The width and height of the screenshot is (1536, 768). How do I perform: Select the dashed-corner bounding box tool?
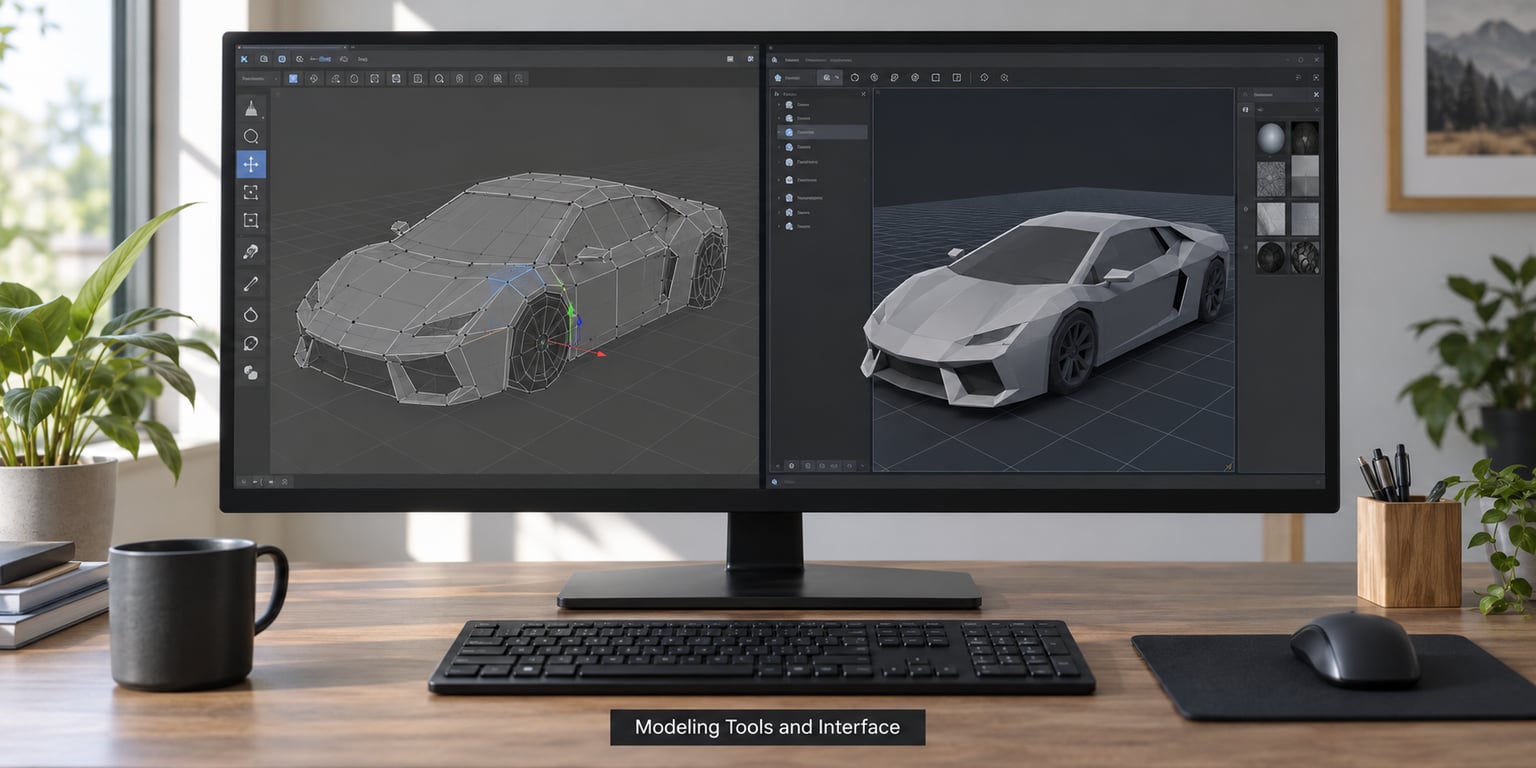click(251, 192)
